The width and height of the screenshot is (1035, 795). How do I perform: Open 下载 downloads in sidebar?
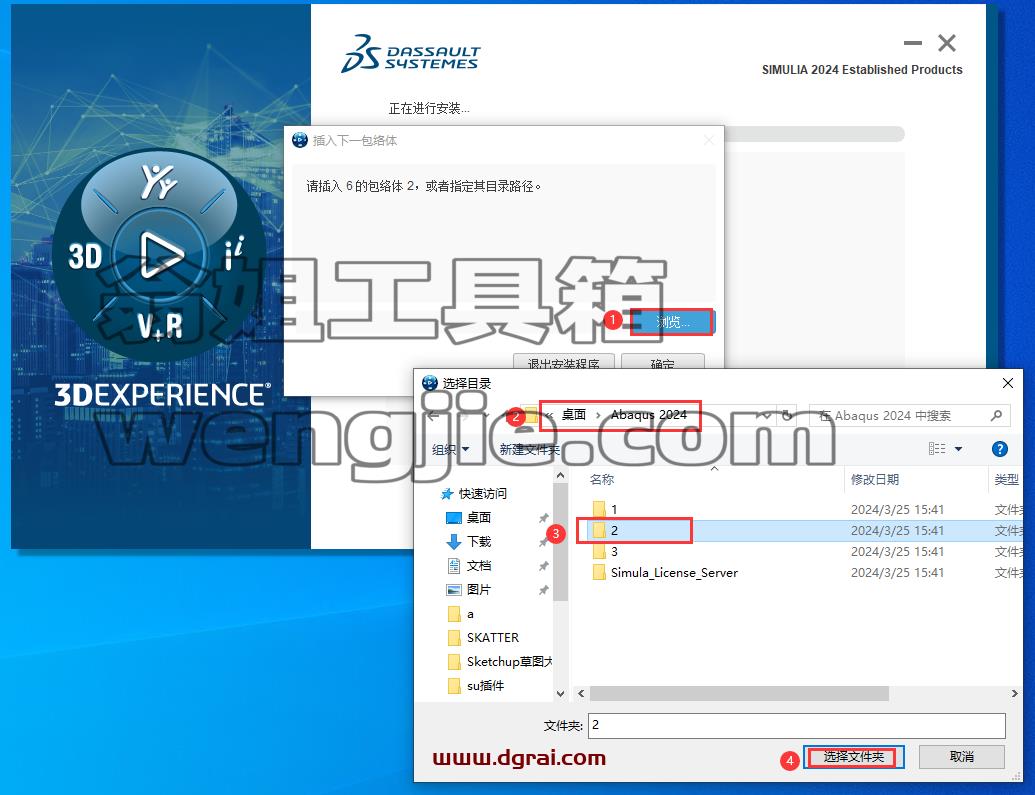479,541
